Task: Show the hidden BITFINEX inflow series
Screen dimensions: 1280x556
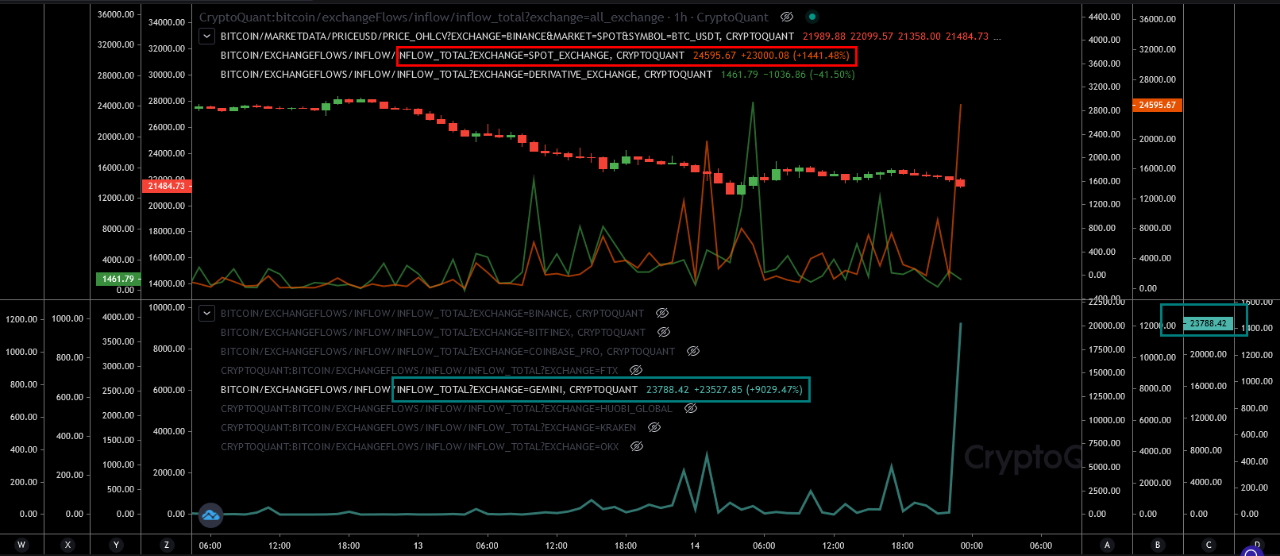Action: tap(662, 332)
